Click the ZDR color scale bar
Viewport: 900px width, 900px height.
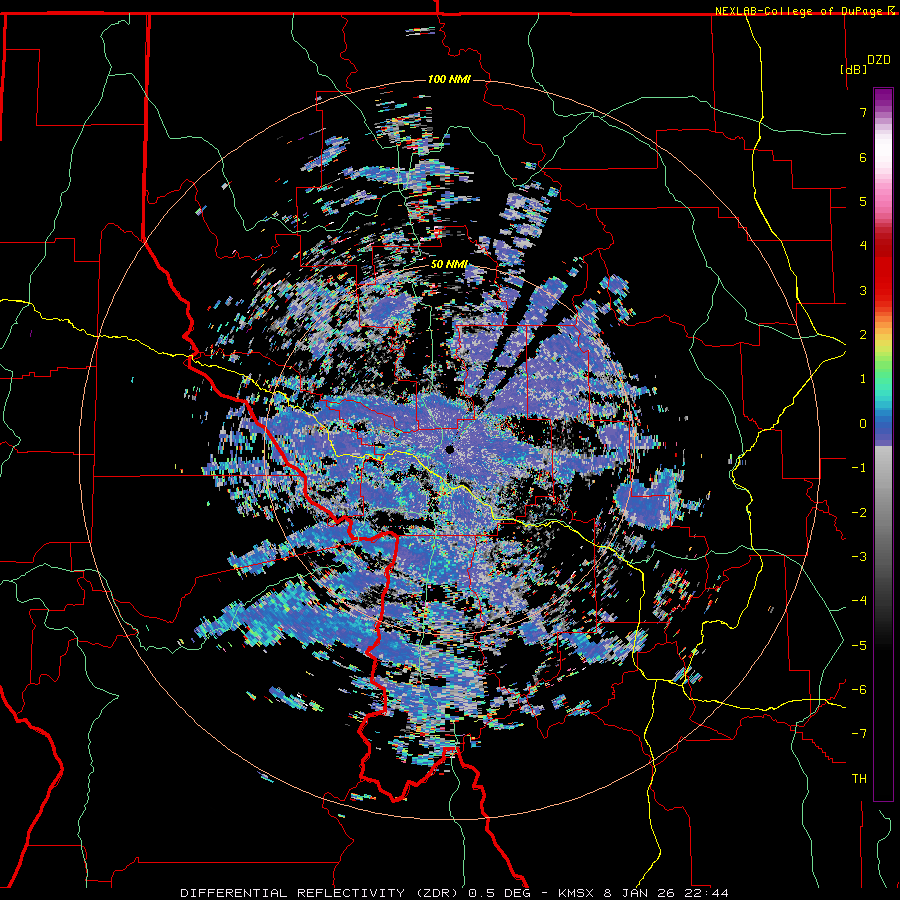point(883,444)
